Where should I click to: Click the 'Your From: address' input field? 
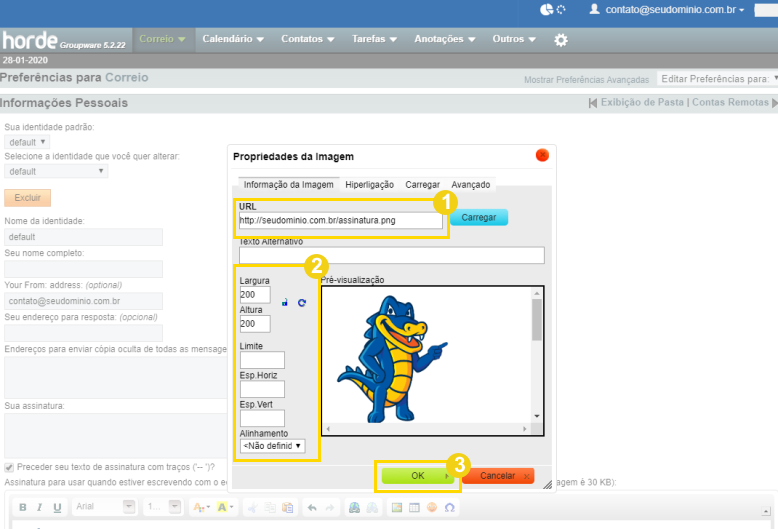click(83, 301)
